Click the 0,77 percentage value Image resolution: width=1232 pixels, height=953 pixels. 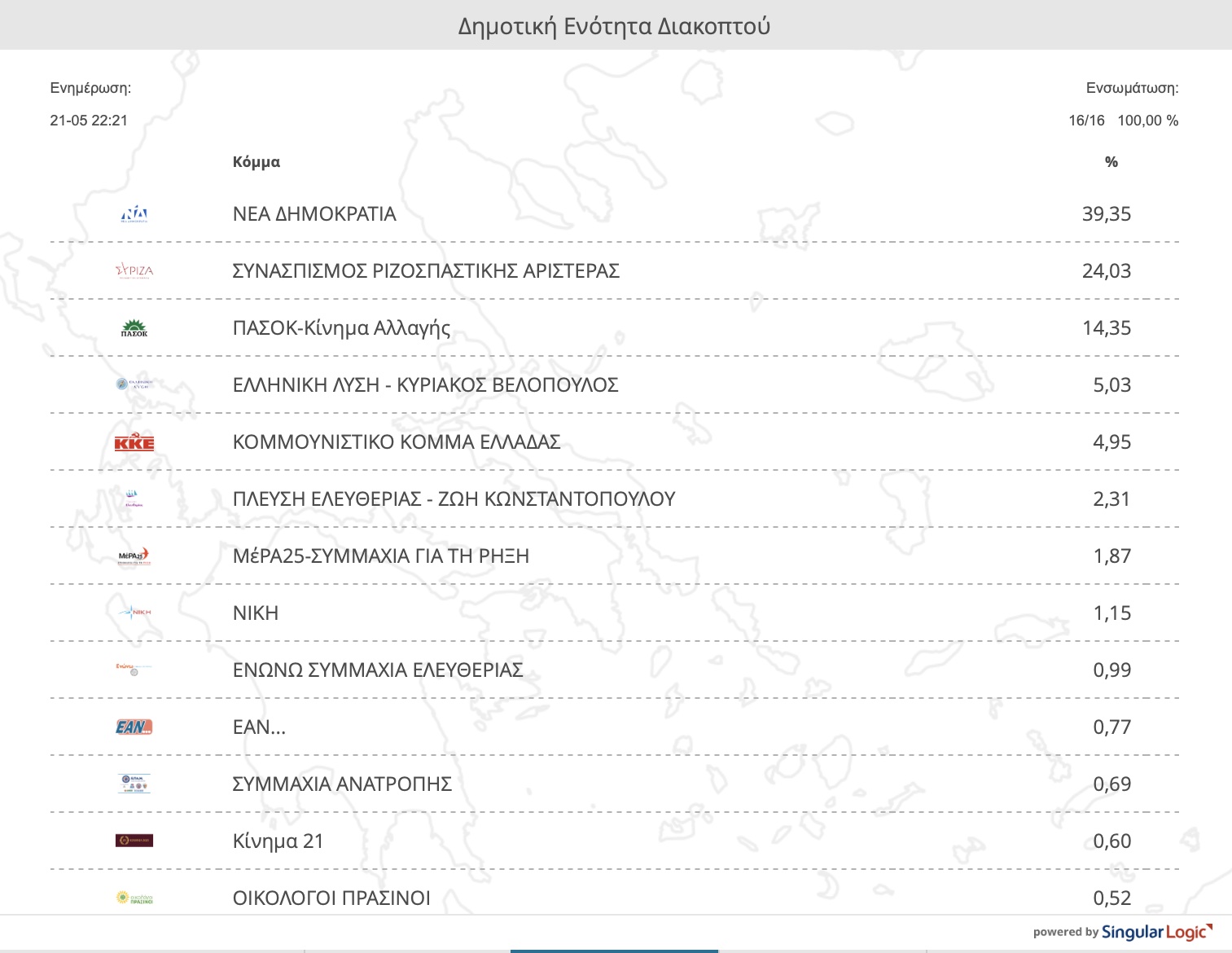coord(1112,727)
